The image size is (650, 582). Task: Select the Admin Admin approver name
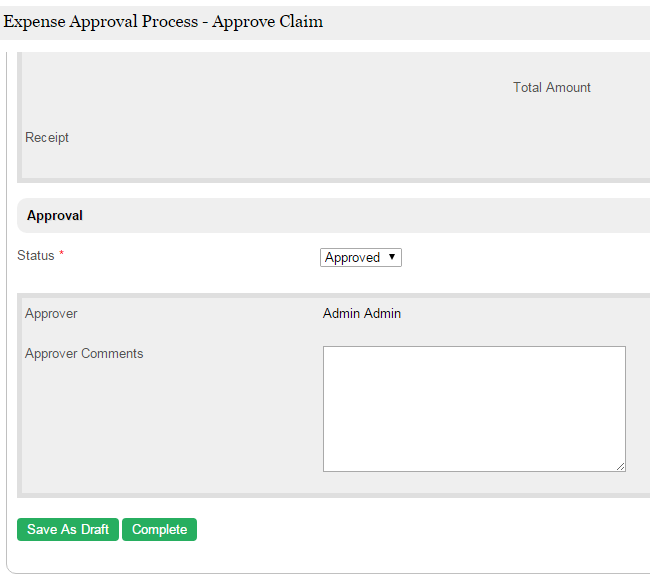pyautogui.click(x=362, y=314)
